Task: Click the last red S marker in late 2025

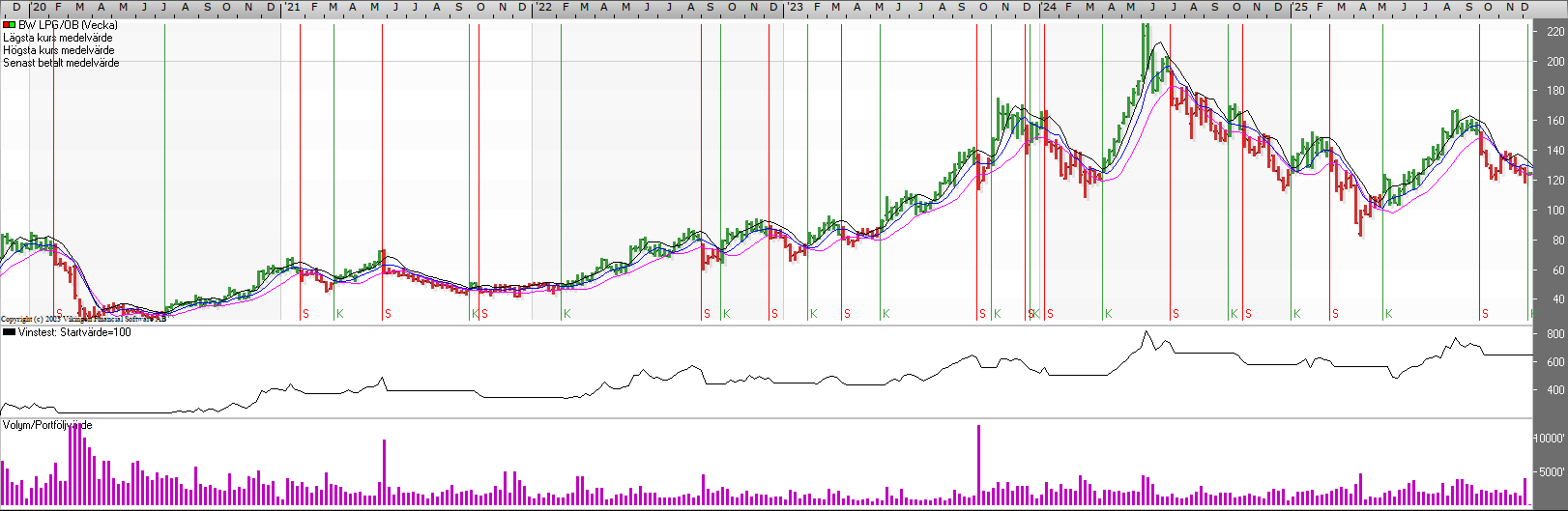Action: coord(1485,314)
